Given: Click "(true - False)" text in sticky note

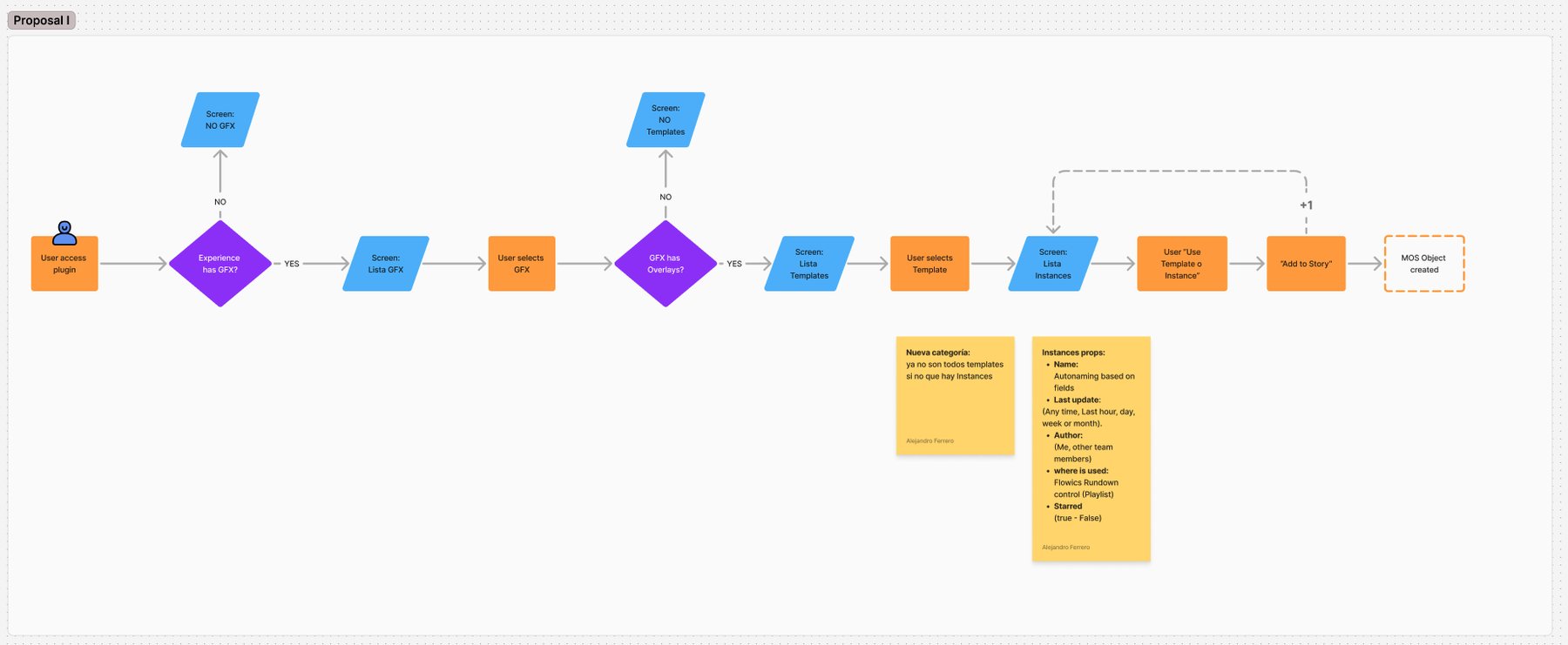Looking at the screenshot, I should click(x=1078, y=518).
